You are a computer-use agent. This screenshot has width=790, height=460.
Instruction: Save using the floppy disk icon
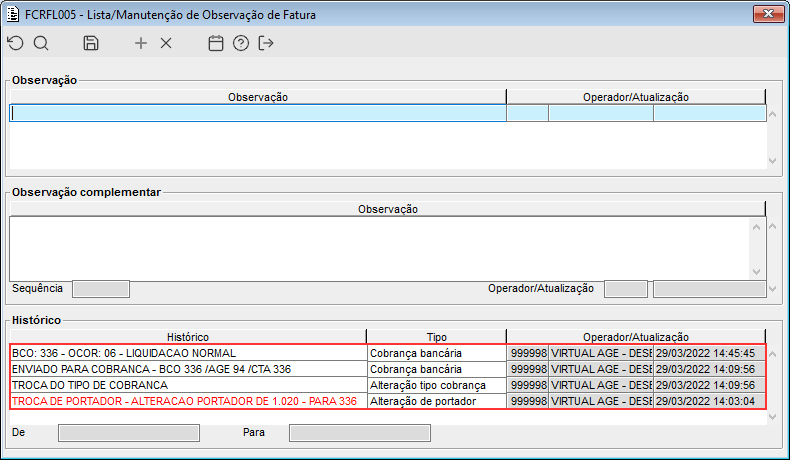pos(91,43)
